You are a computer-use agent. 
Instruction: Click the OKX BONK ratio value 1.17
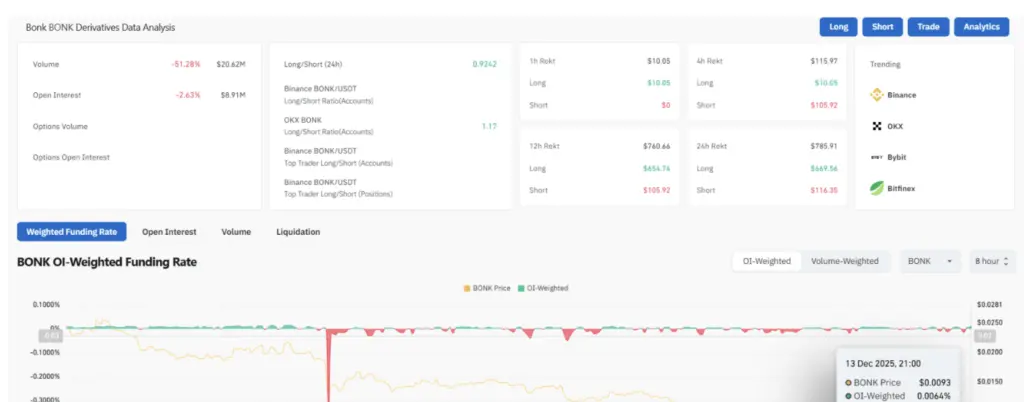(x=489, y=126)
